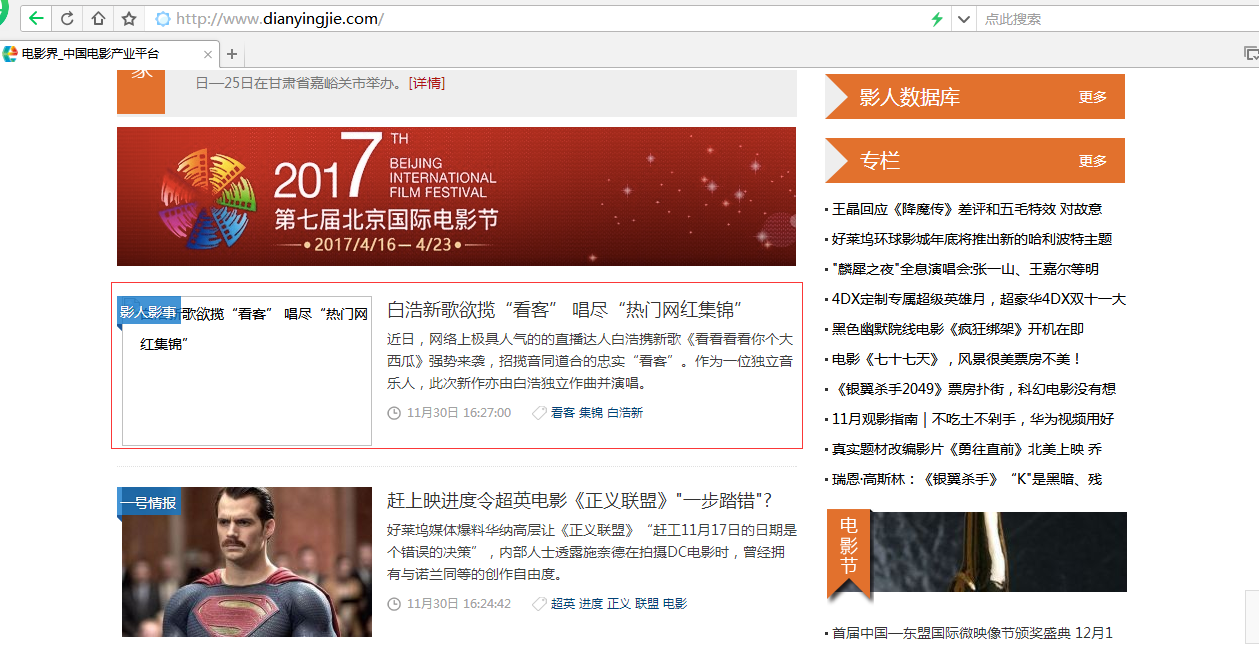Screen dimensions: 1259x656
Task: Click the 超英 tag
Action: (x=563, y=603)
